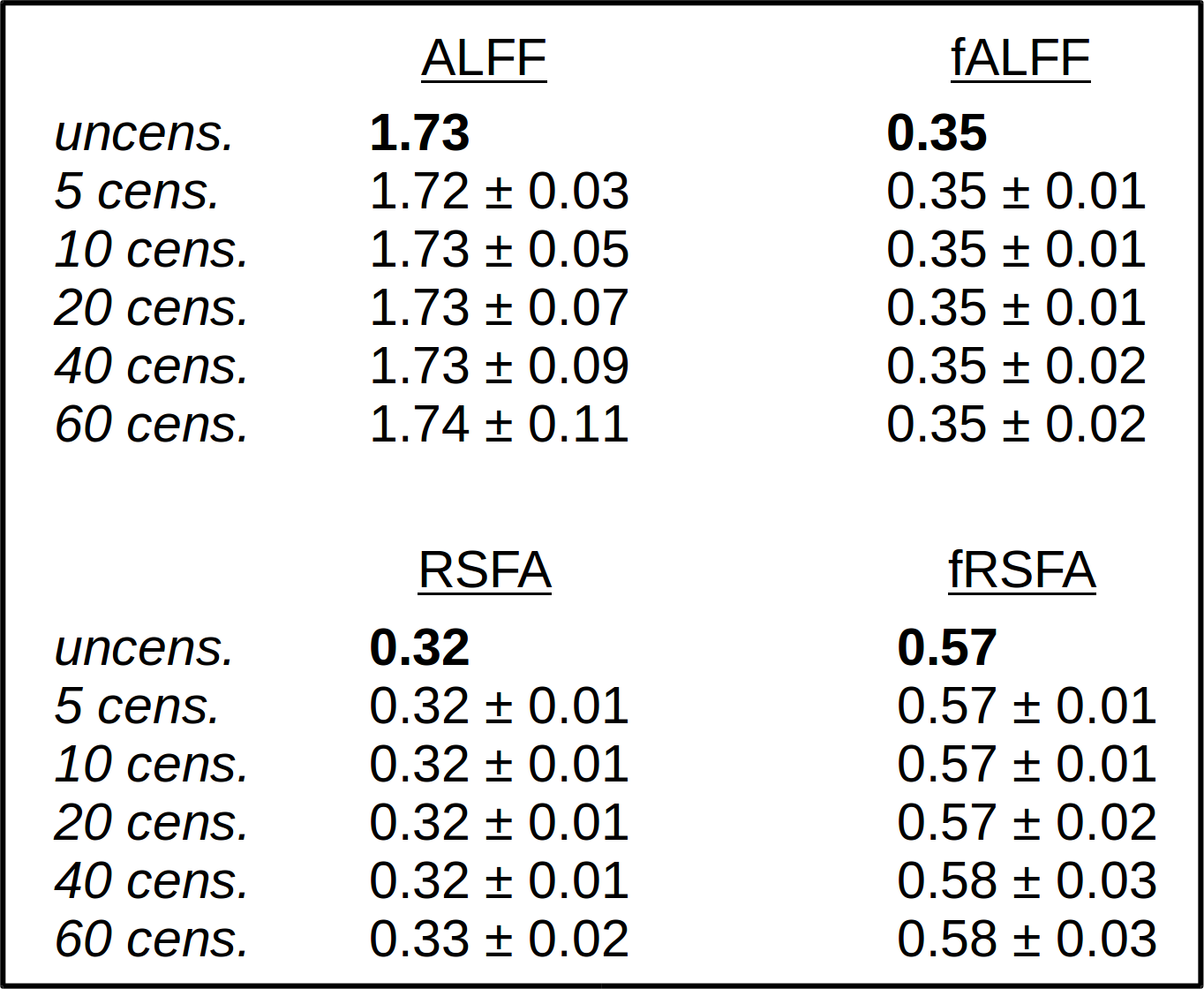
Task: Select the "60 cens." label in the RSFA table
Action: pos(152,939)
